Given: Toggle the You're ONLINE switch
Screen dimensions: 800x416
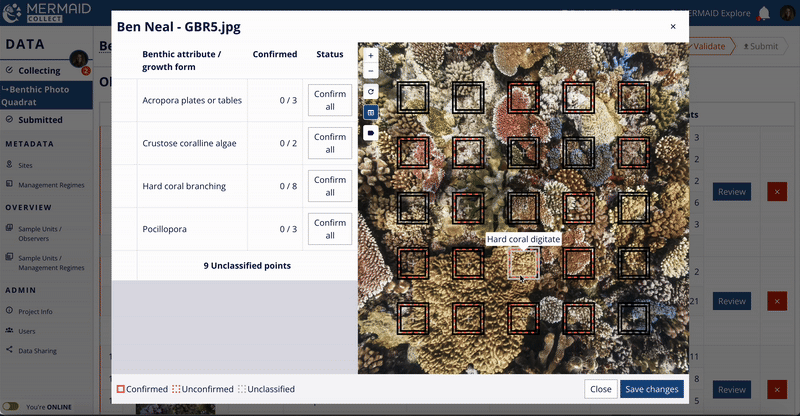Looking at the screenshot, I should click(11, 406).
